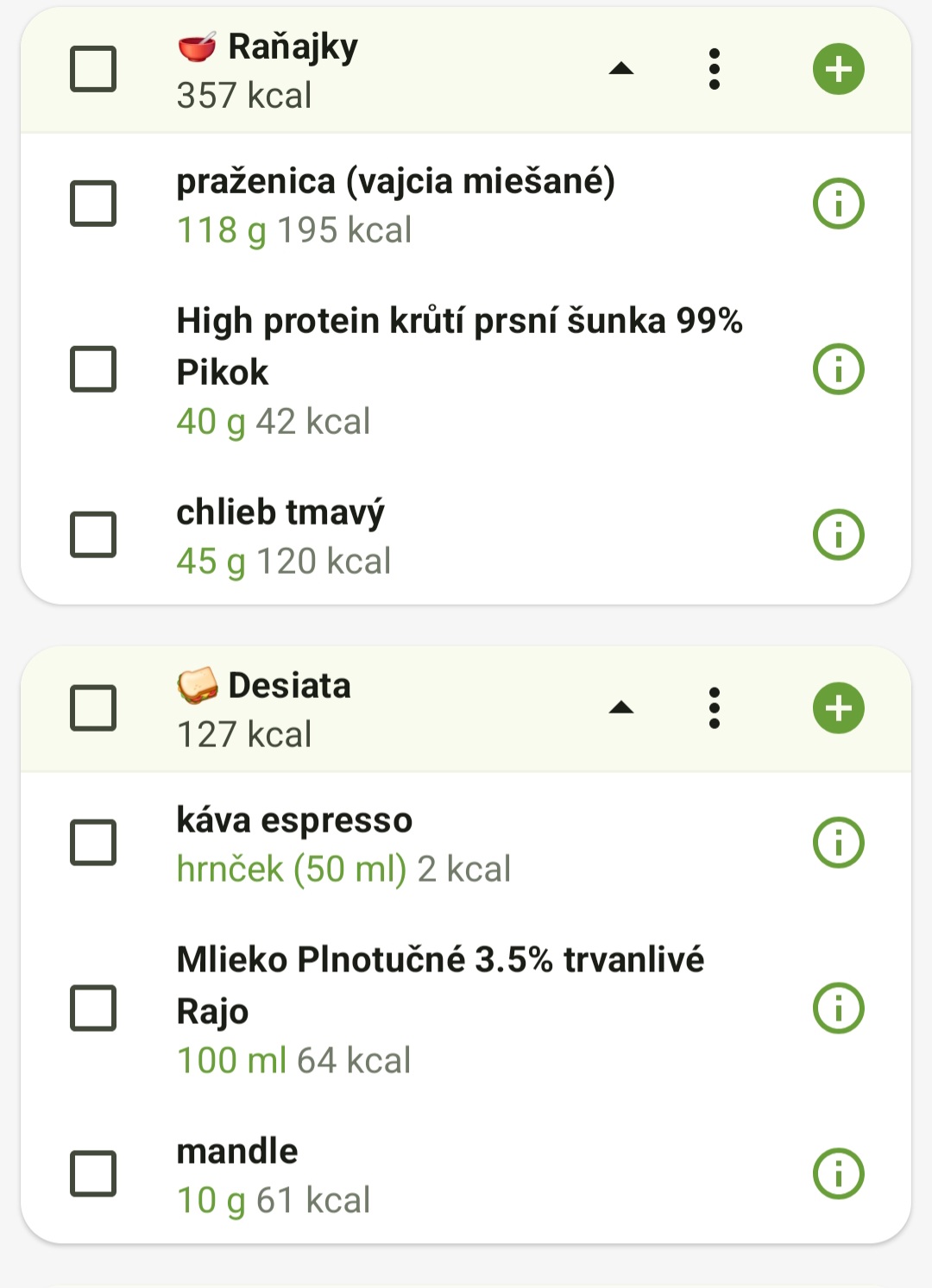Screen dimensions: 932x1288
Task: View mandle info details
Action: pyautogui.click(x=838, y=1173)
